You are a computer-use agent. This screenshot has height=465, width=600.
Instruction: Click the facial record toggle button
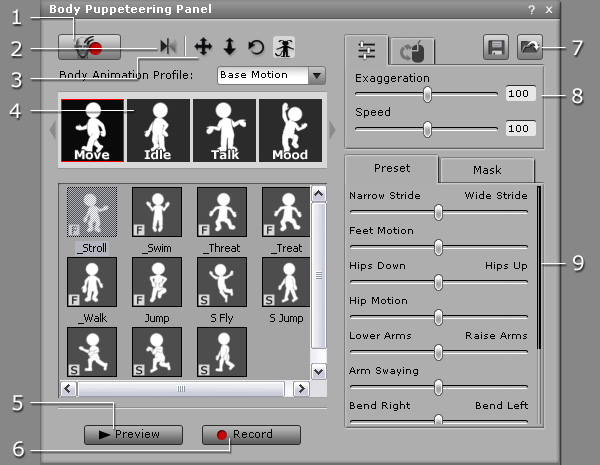pyautogui.click(x=90, y=47)
